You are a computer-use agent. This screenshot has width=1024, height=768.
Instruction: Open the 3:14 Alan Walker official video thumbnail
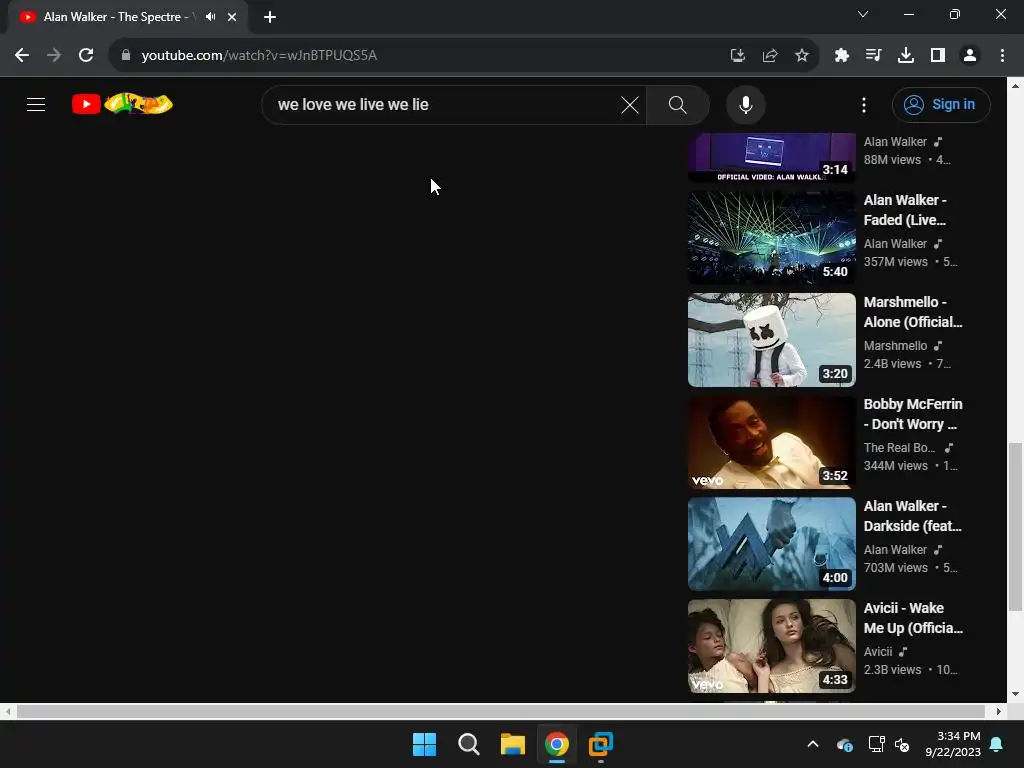(x=771, y=157)
